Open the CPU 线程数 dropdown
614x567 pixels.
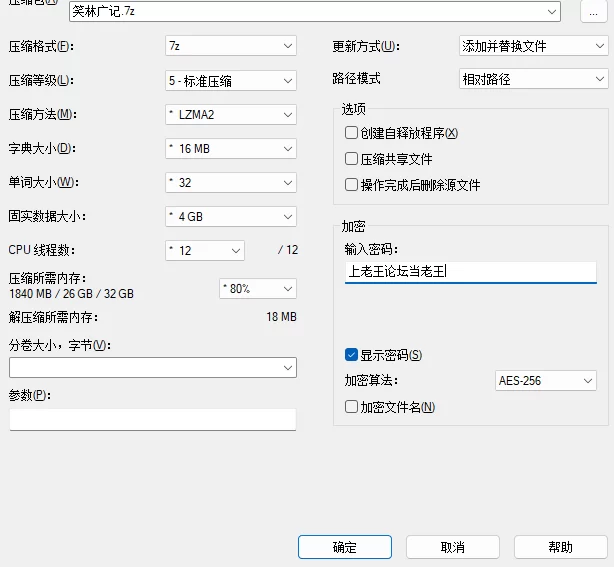pos(204,250)
